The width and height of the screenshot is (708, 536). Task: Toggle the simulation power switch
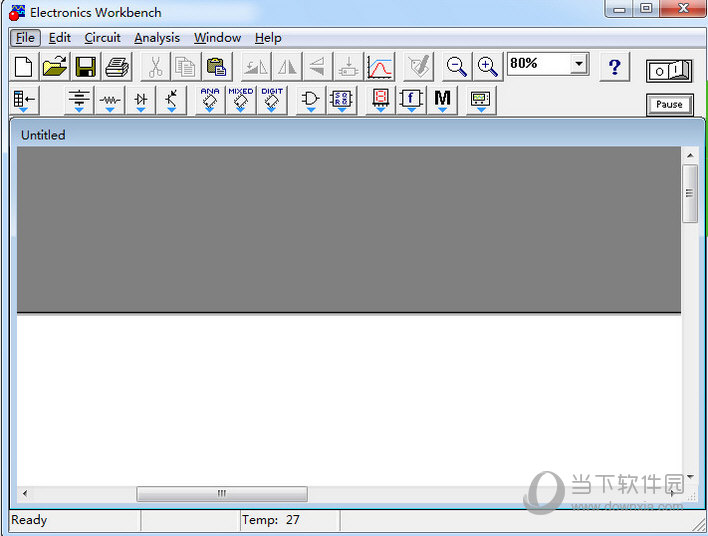coord(669,71)
